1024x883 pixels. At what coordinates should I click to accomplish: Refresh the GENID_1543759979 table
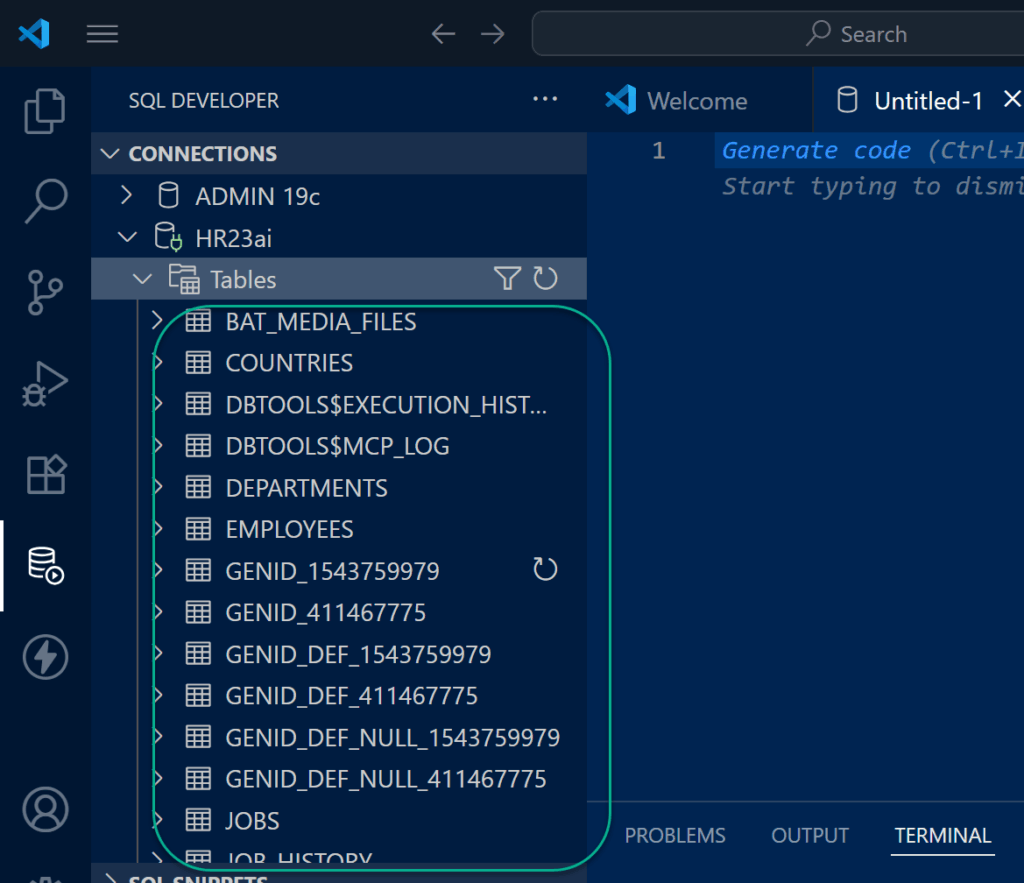click(545, 570)
